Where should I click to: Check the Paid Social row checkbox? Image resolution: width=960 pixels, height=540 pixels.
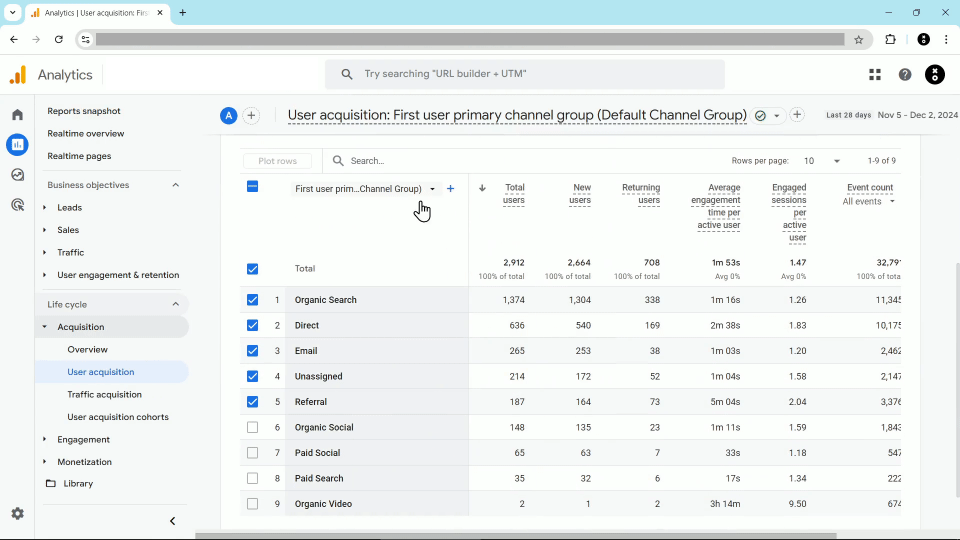[252, 452]
